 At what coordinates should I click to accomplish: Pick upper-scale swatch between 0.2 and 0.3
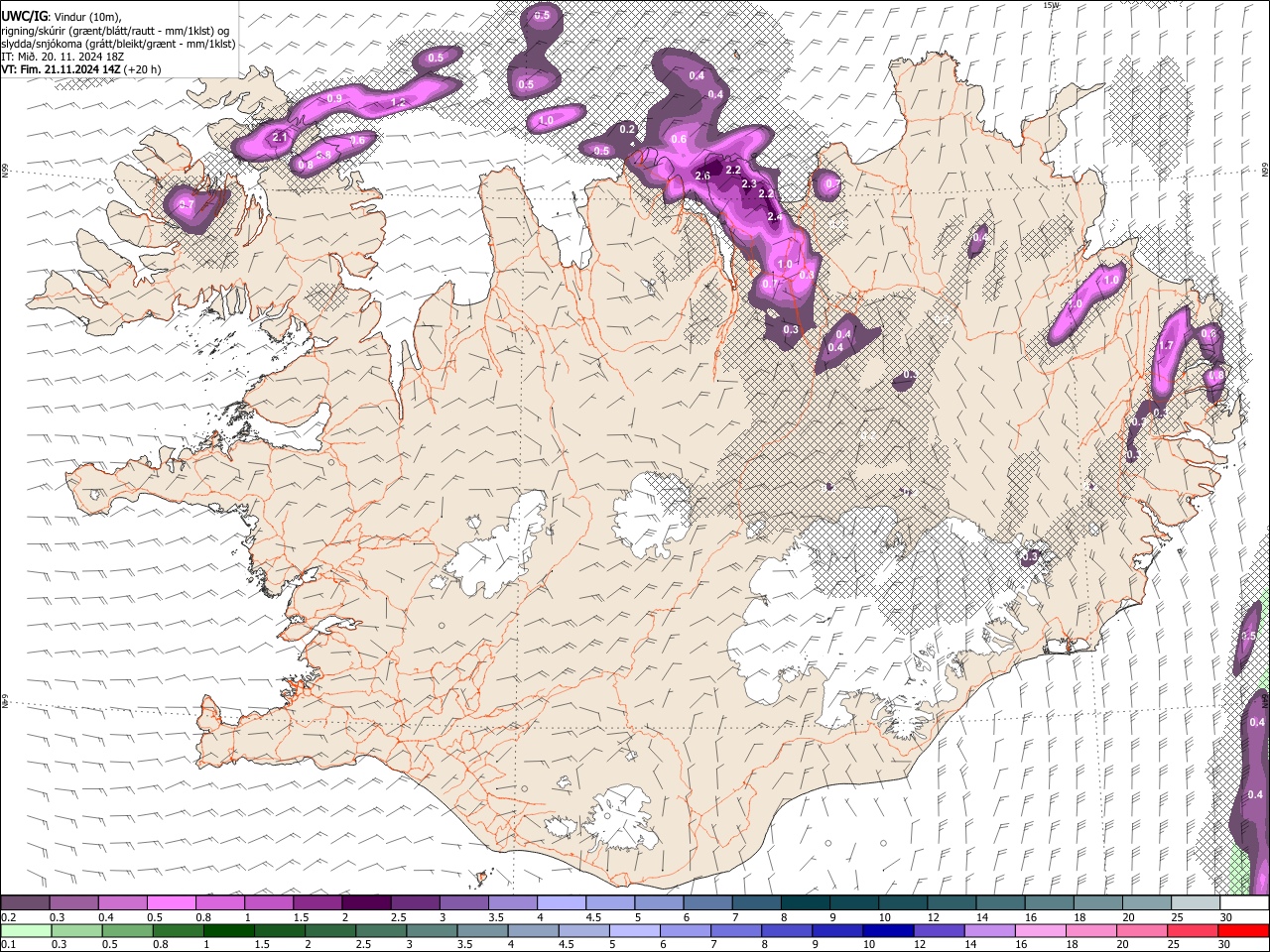pos(25,903)
